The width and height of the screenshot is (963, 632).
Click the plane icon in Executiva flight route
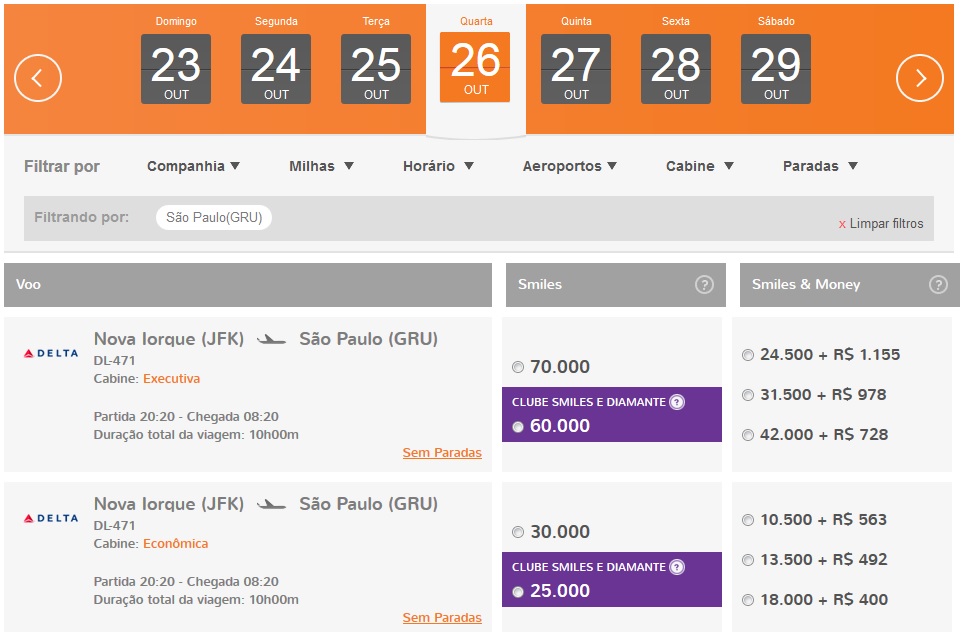pyautogui.click(x=271, y=339)
